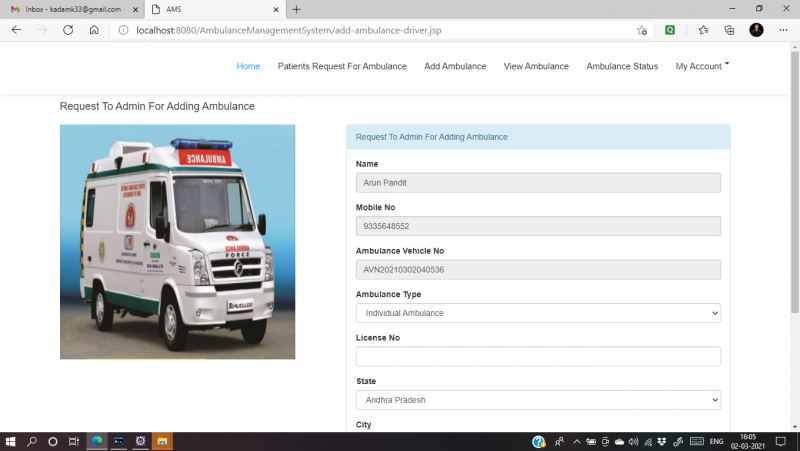Open the Ambulance Type dropdown
This screenshot has height=451, width=800.
pyautogui.click(x=538, y=313)
